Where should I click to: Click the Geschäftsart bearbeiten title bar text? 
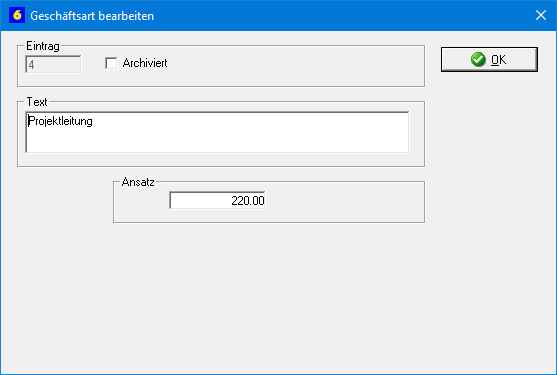coord(92,16)
